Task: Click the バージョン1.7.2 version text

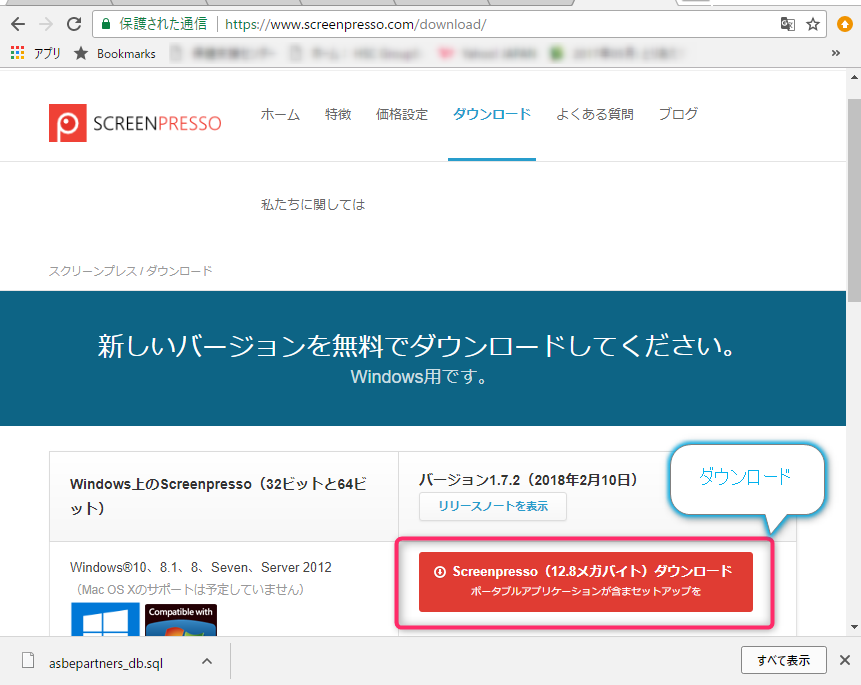Action: 528,480
